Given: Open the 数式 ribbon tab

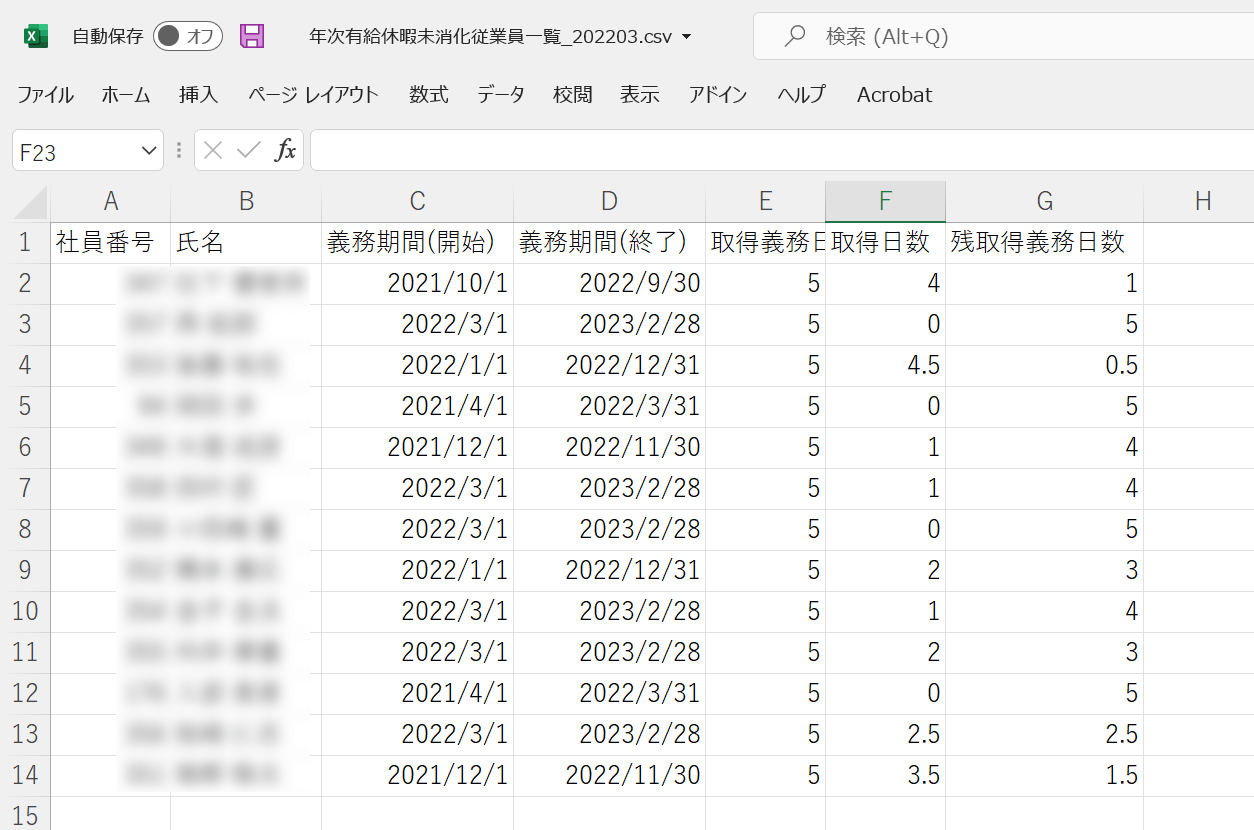Looking at the screenshot, I should [x=428, y=95].
